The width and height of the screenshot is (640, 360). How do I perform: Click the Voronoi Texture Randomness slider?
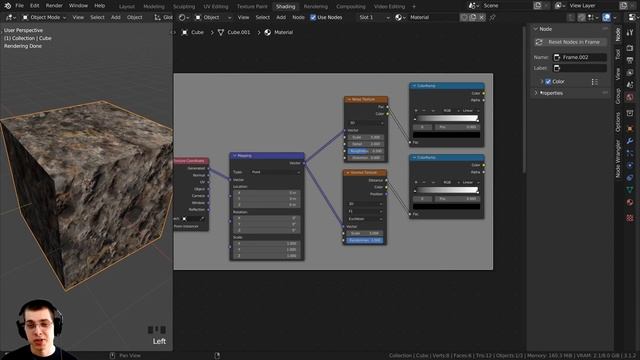coord(365,240)
